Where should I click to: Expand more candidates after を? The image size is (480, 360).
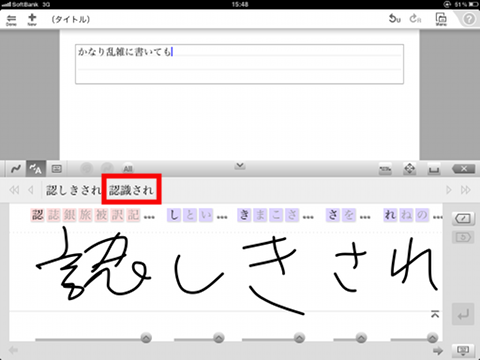coord(365,217)
